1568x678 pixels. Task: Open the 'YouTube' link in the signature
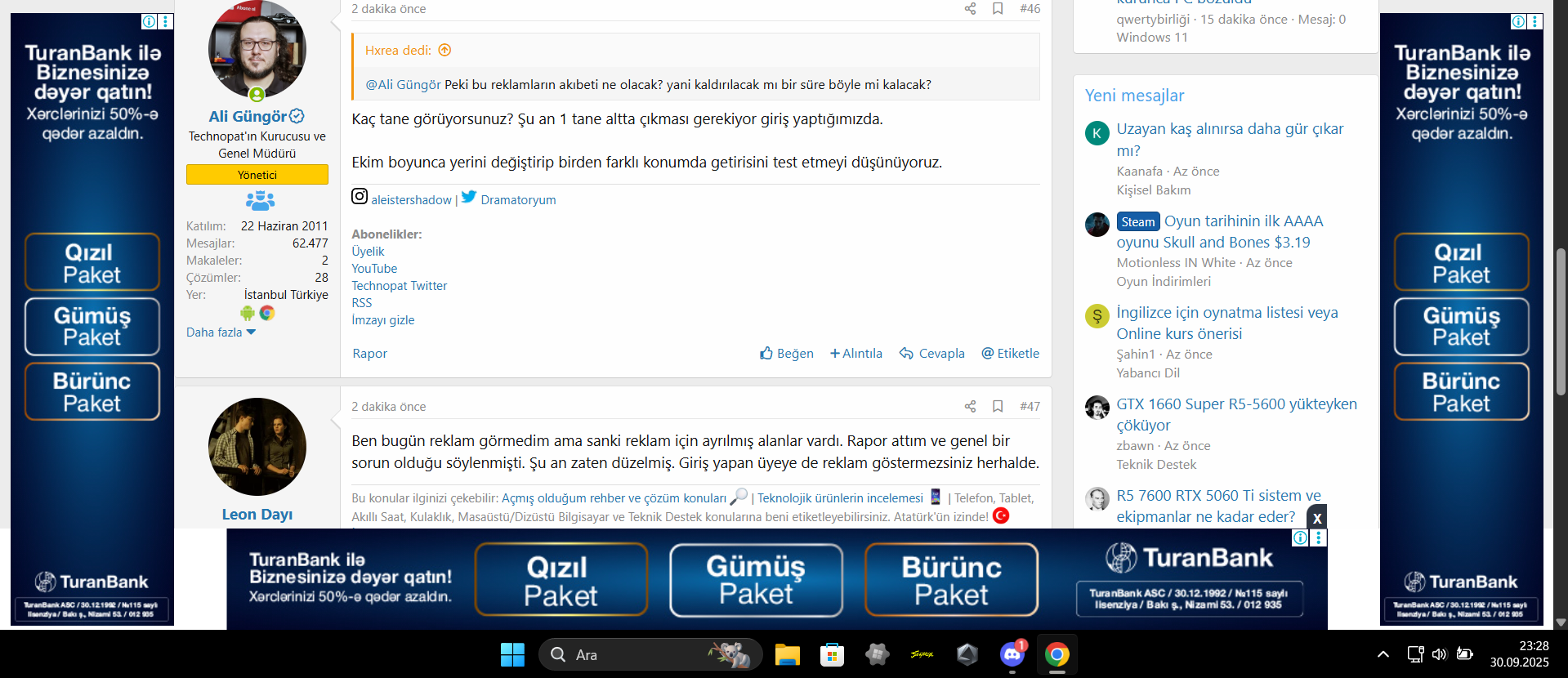tap(374, 269)
